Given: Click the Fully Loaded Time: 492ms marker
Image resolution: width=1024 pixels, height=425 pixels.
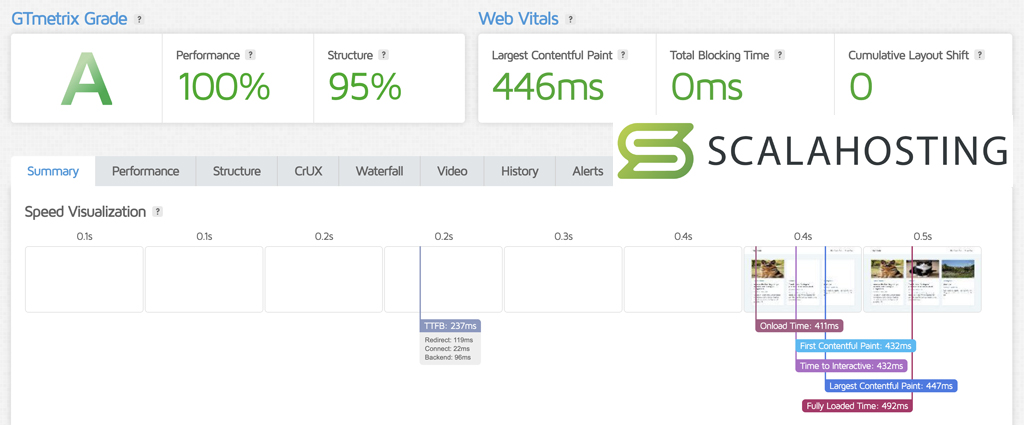Looking at the screenshot, I should (x=857, y=406).
